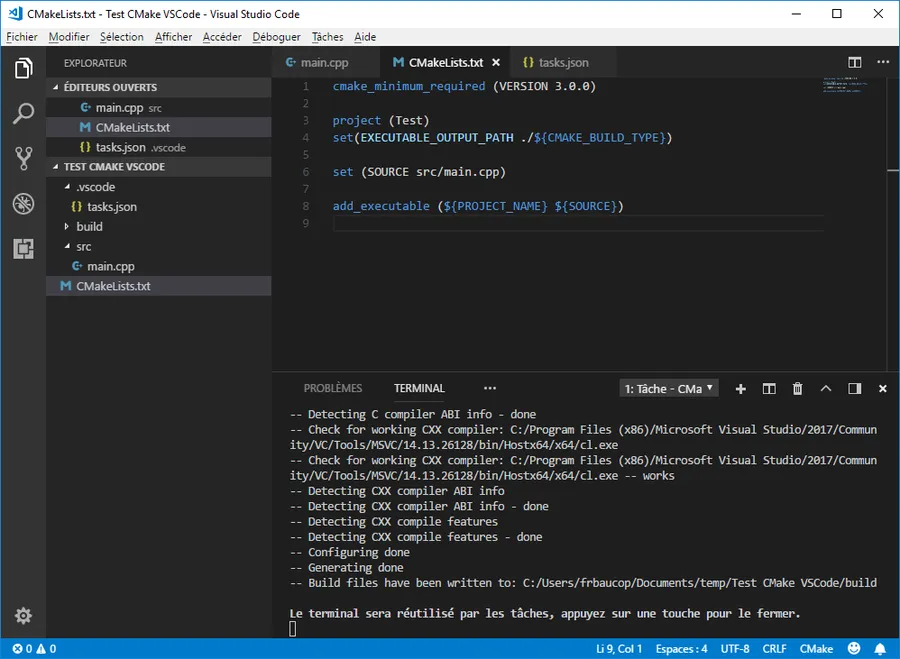Switch to the PROBLÈMES panel tab
This screenshot has height=659, width=900.
click(x=333, y=388)
